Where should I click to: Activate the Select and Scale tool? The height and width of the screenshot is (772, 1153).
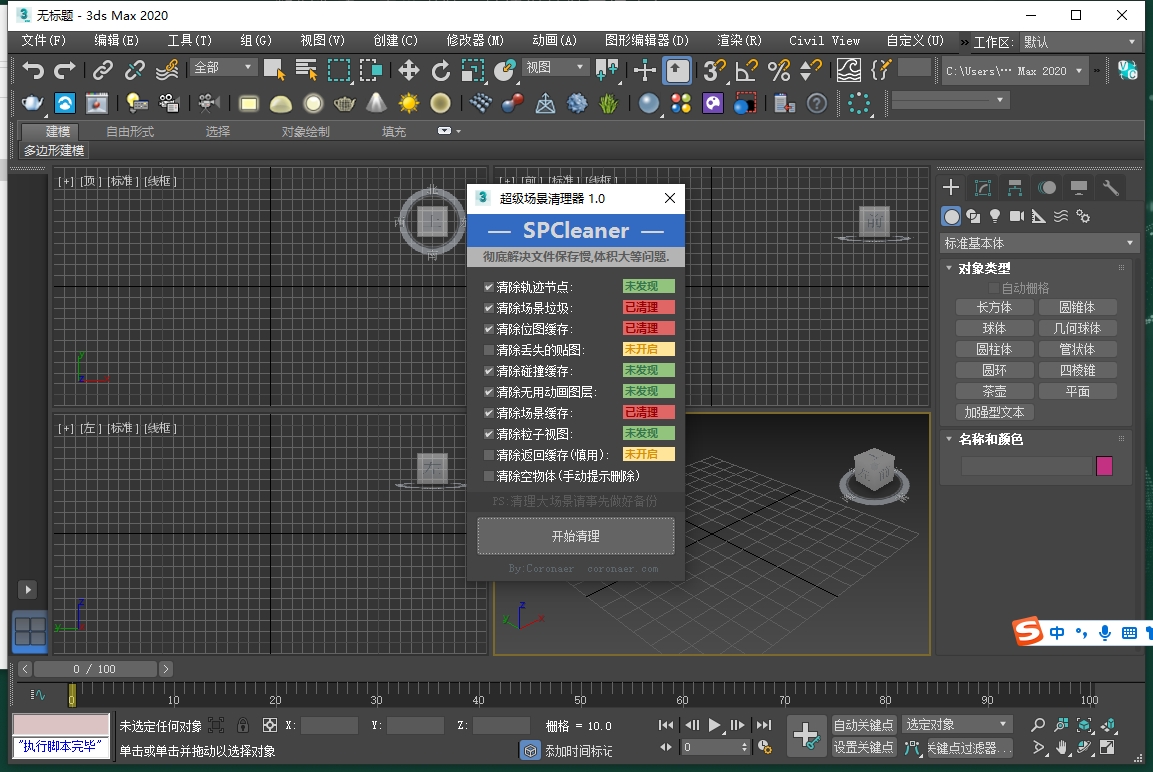click(x=472, y=70)
